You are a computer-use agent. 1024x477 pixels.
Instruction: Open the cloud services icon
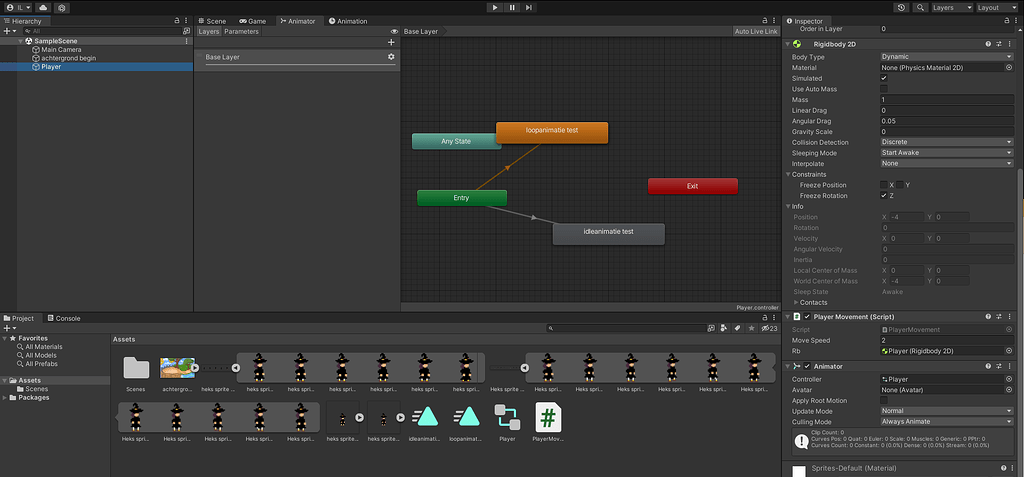point(43,7)
